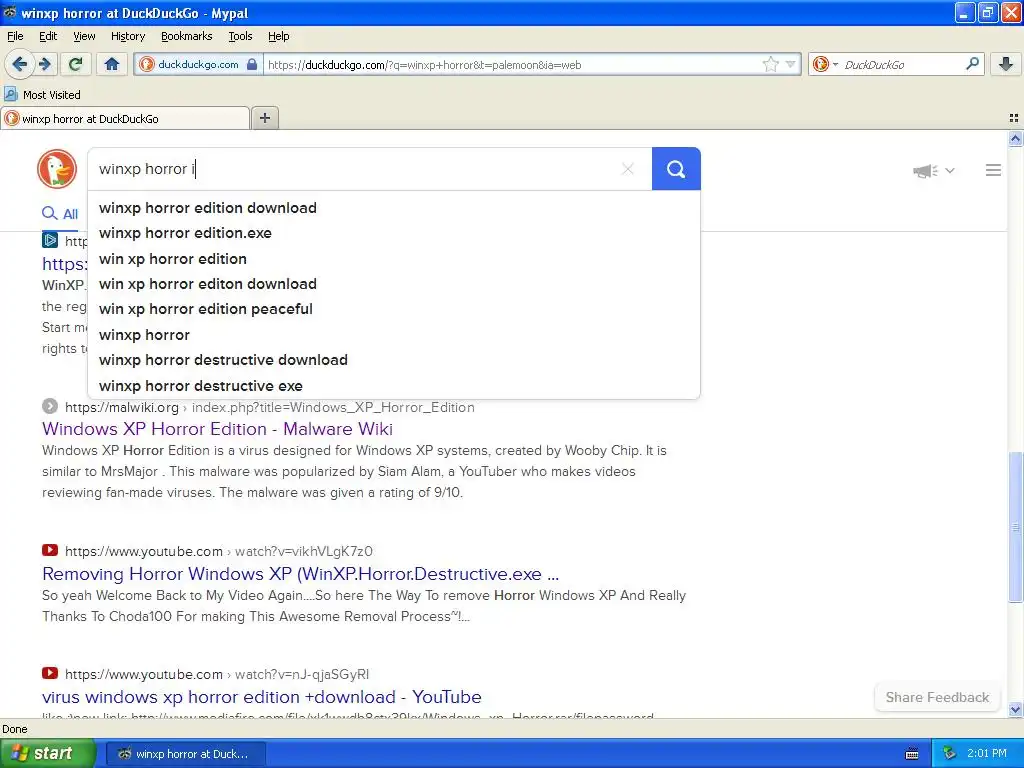Image resolution: width=1024 pixels, height=768 pixels.
Task: Open Windows XP Horror Edition Malware Wiki link
Action: click(217, 429)
